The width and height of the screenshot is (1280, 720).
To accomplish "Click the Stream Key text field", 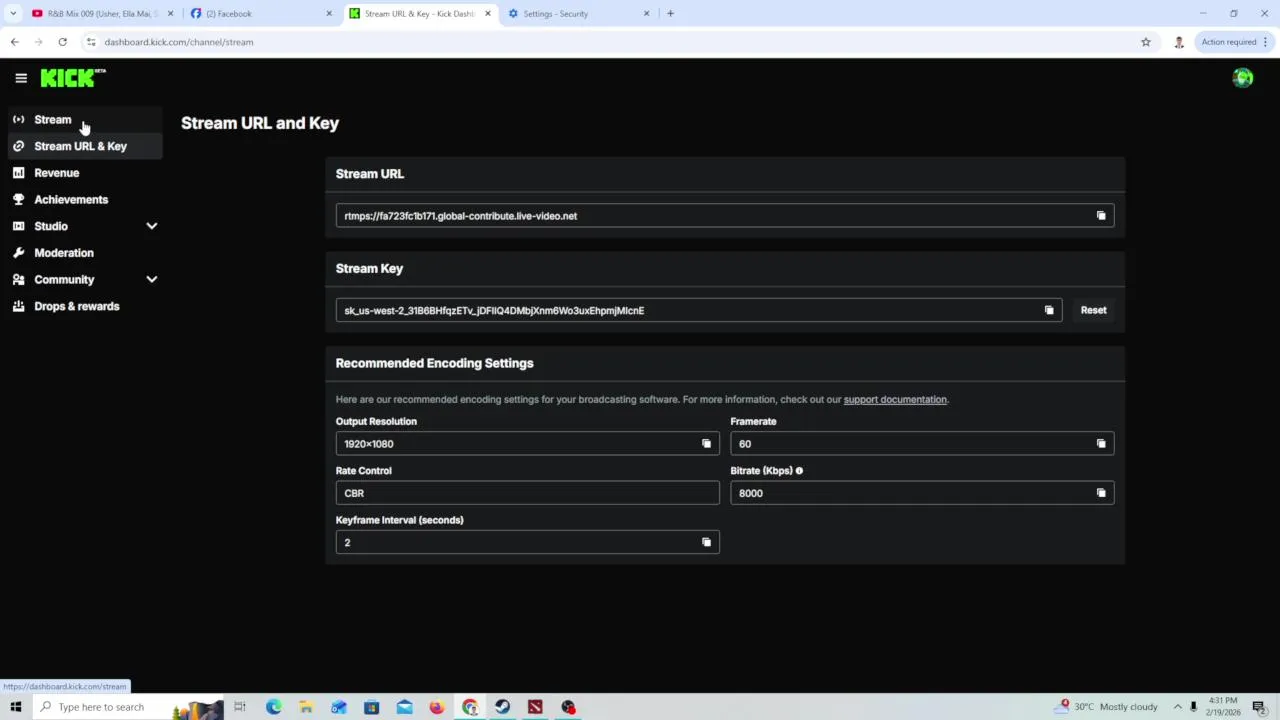I will click(x=699, y=310).
